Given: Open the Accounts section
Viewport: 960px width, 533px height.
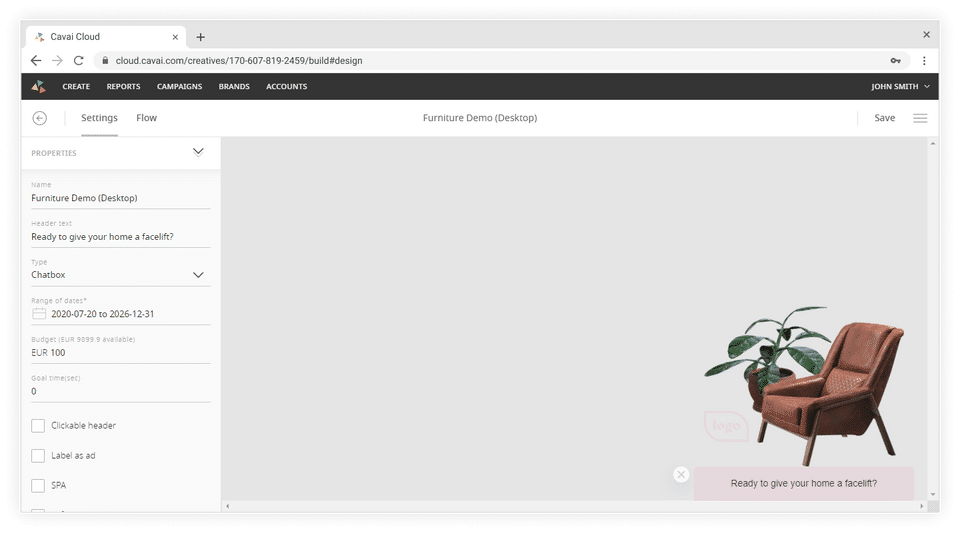Looking at the screenshot, I should coord(287,87).
